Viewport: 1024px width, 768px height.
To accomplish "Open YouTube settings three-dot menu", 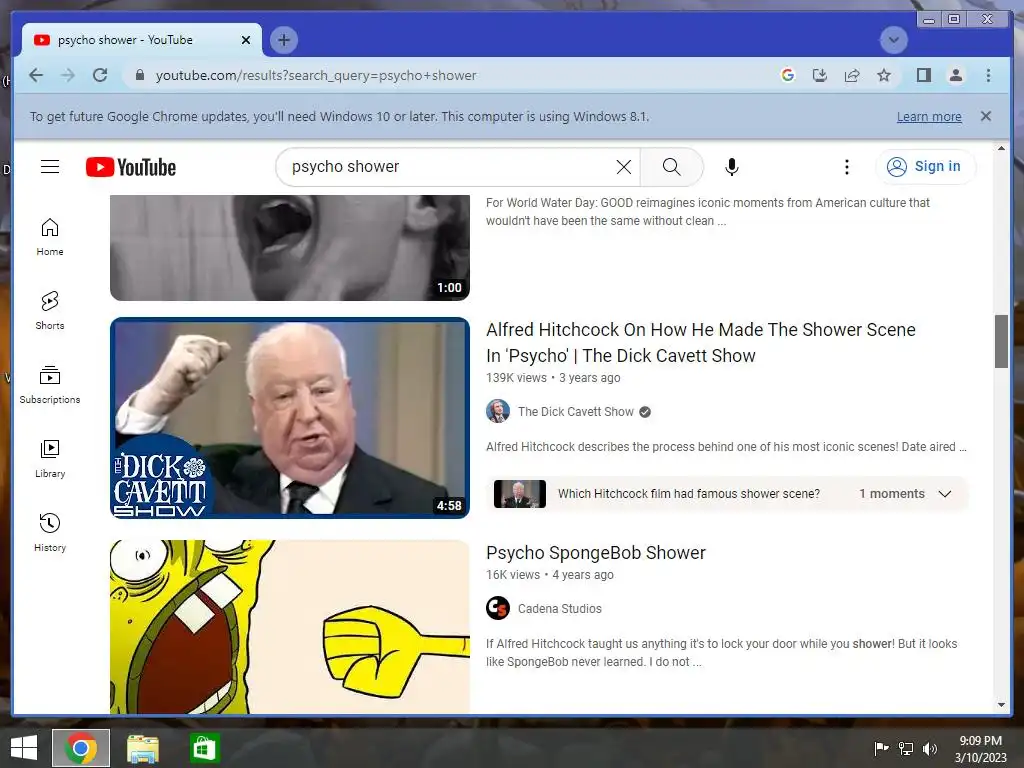I will click(846, 167).
